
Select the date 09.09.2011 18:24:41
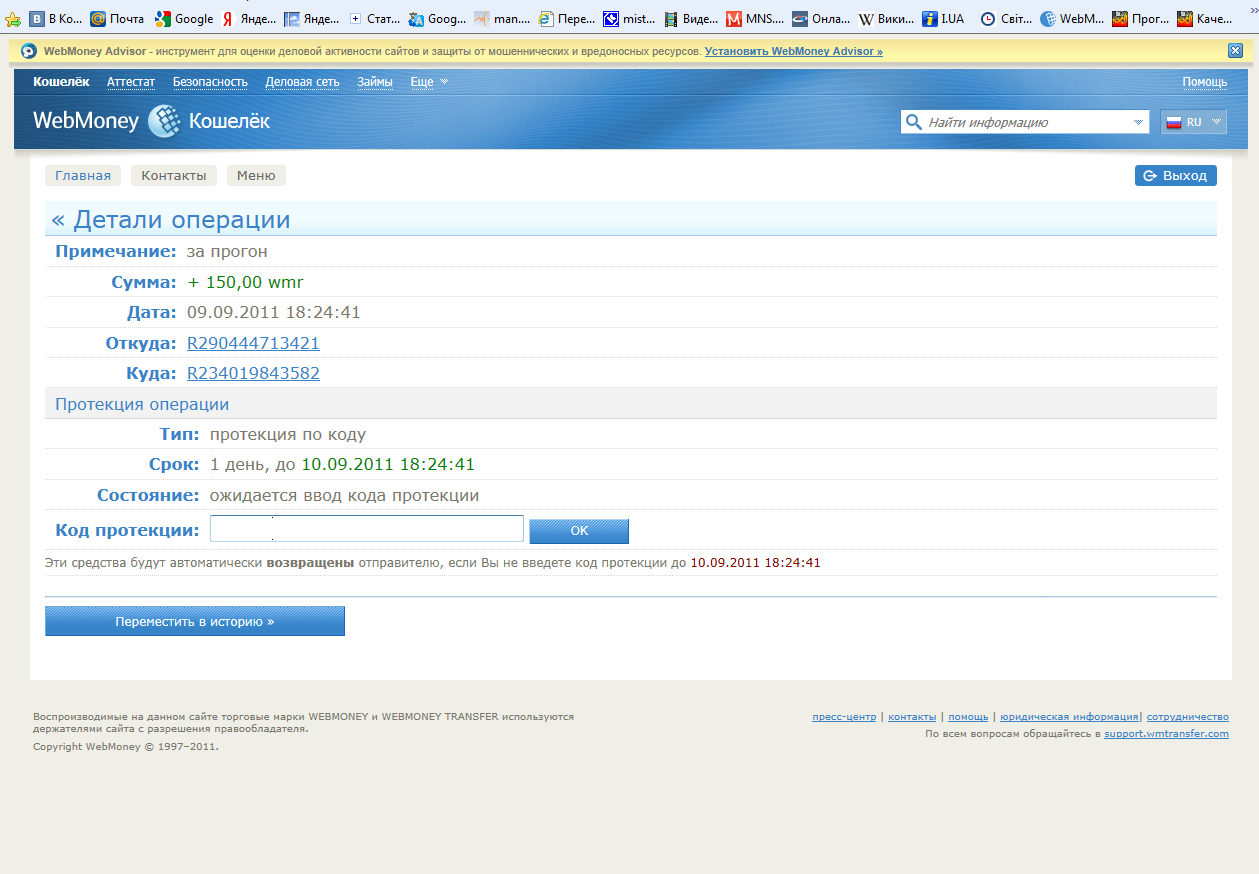coord(274,312)
